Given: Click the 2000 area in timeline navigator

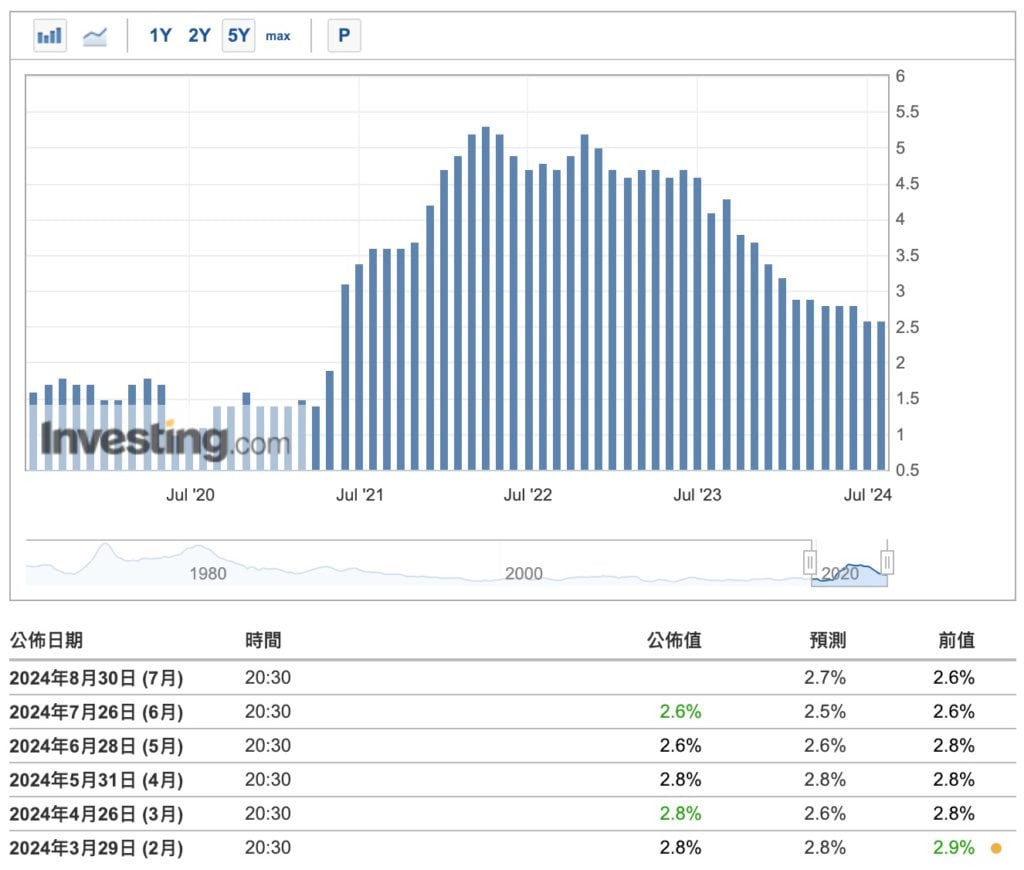Looking at the screenshot, I should click(x=523, y=573).
